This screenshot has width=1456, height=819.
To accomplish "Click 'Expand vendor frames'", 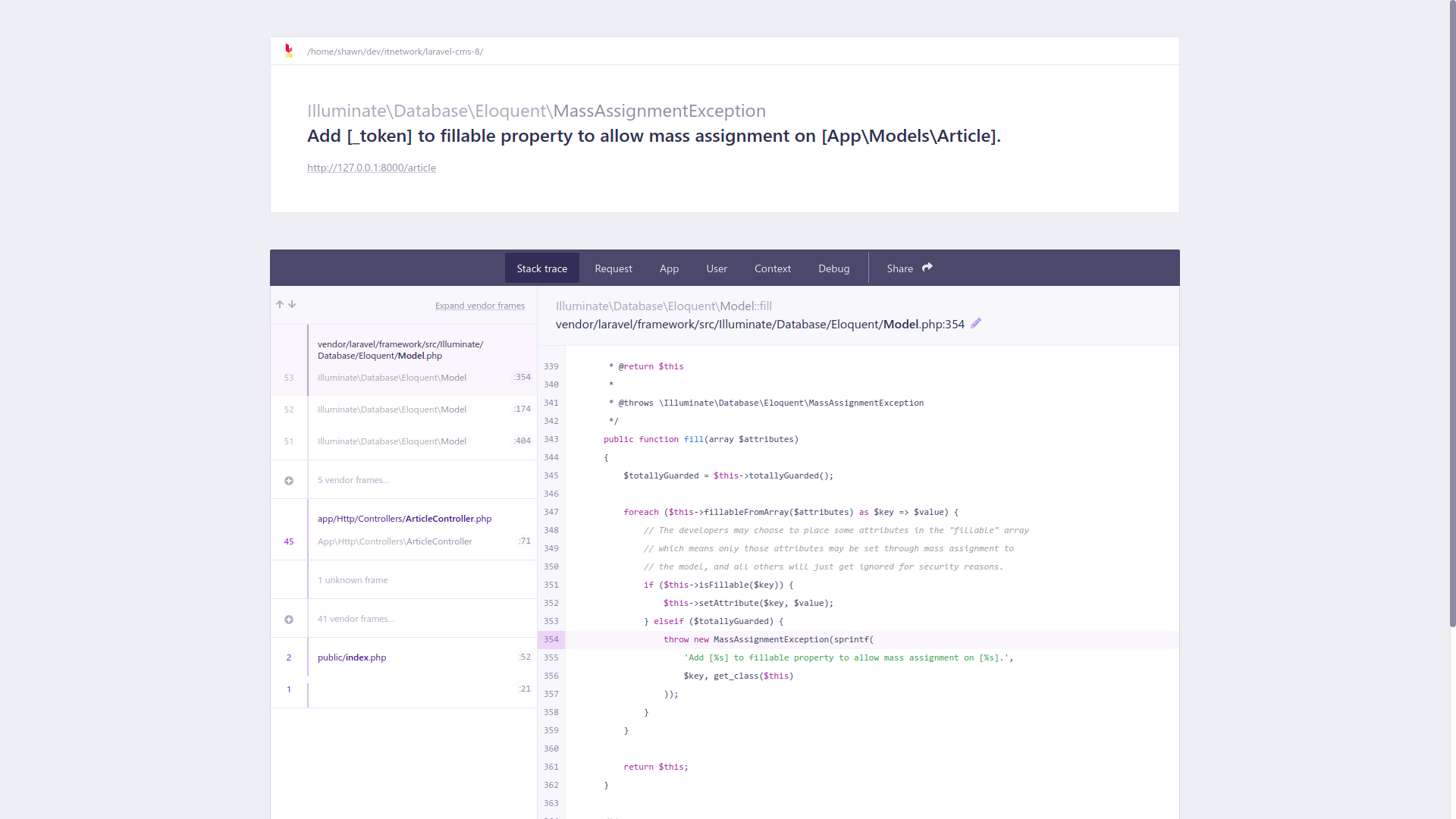I will [479, 305].
